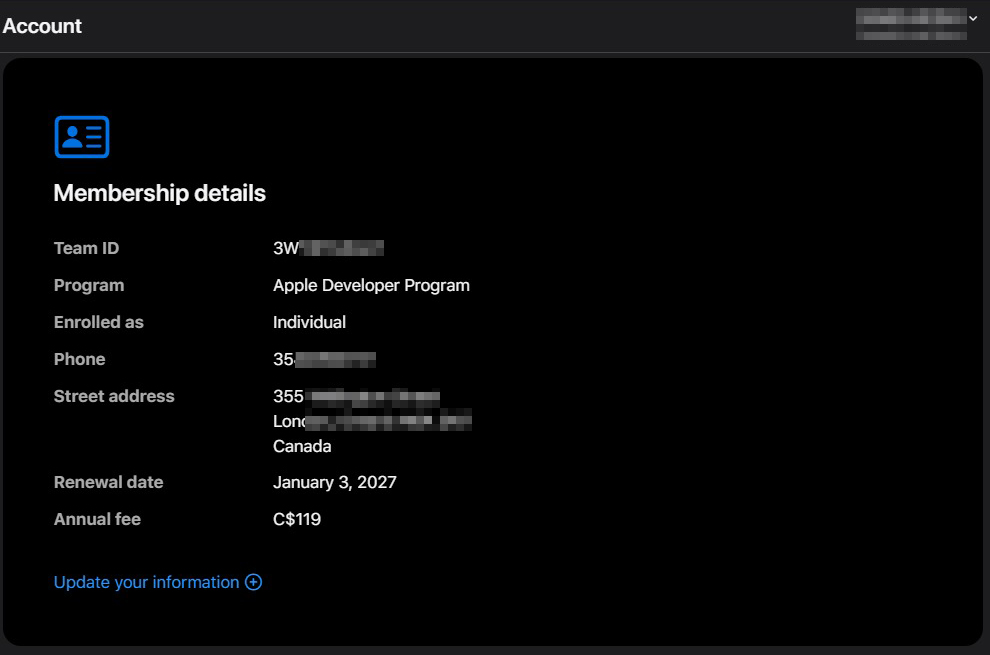The height and width of the screenshot is (655, 990).
Task: Click the blurred account name in header
Action: (910, 25)
